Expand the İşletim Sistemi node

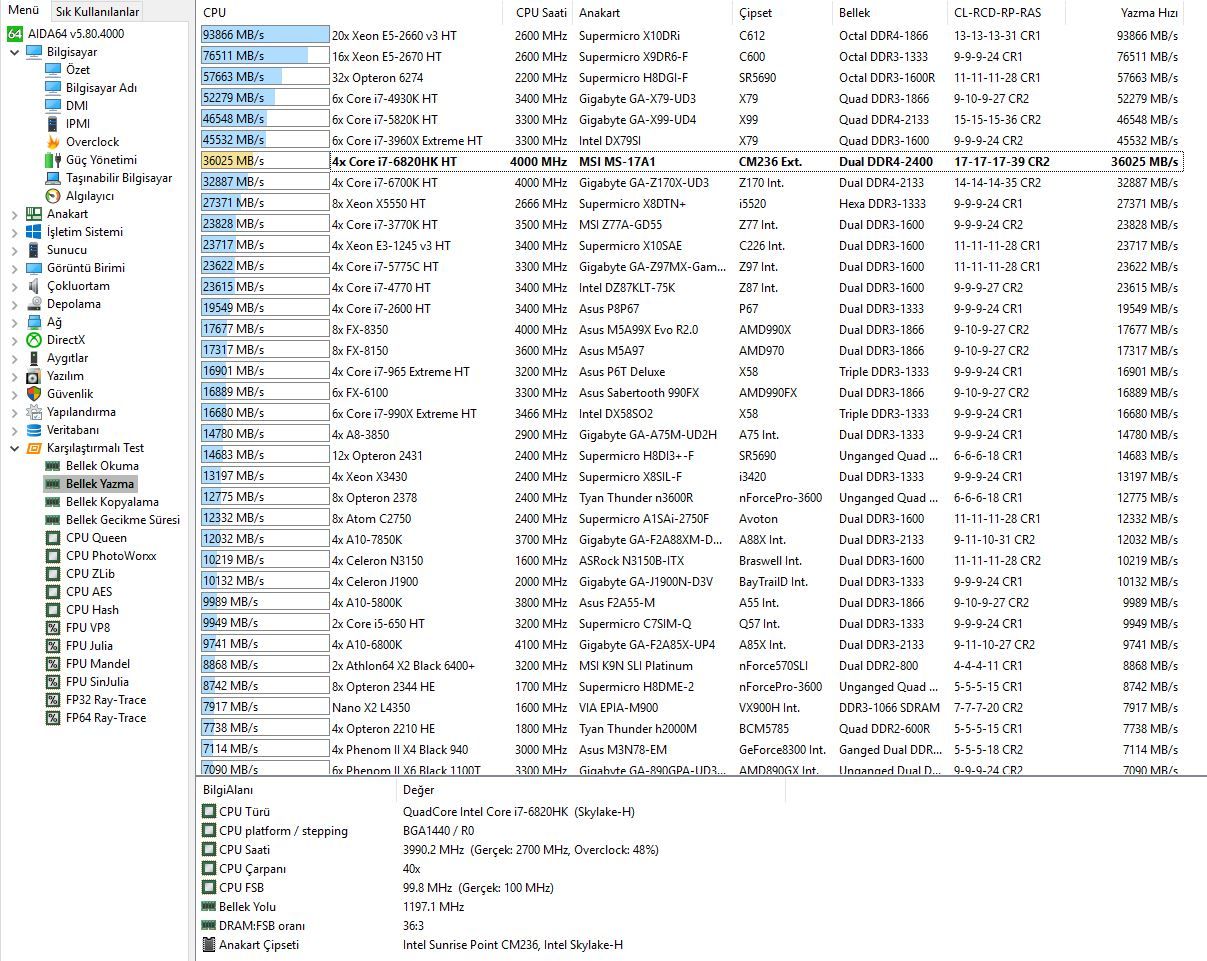pos(14,232)
